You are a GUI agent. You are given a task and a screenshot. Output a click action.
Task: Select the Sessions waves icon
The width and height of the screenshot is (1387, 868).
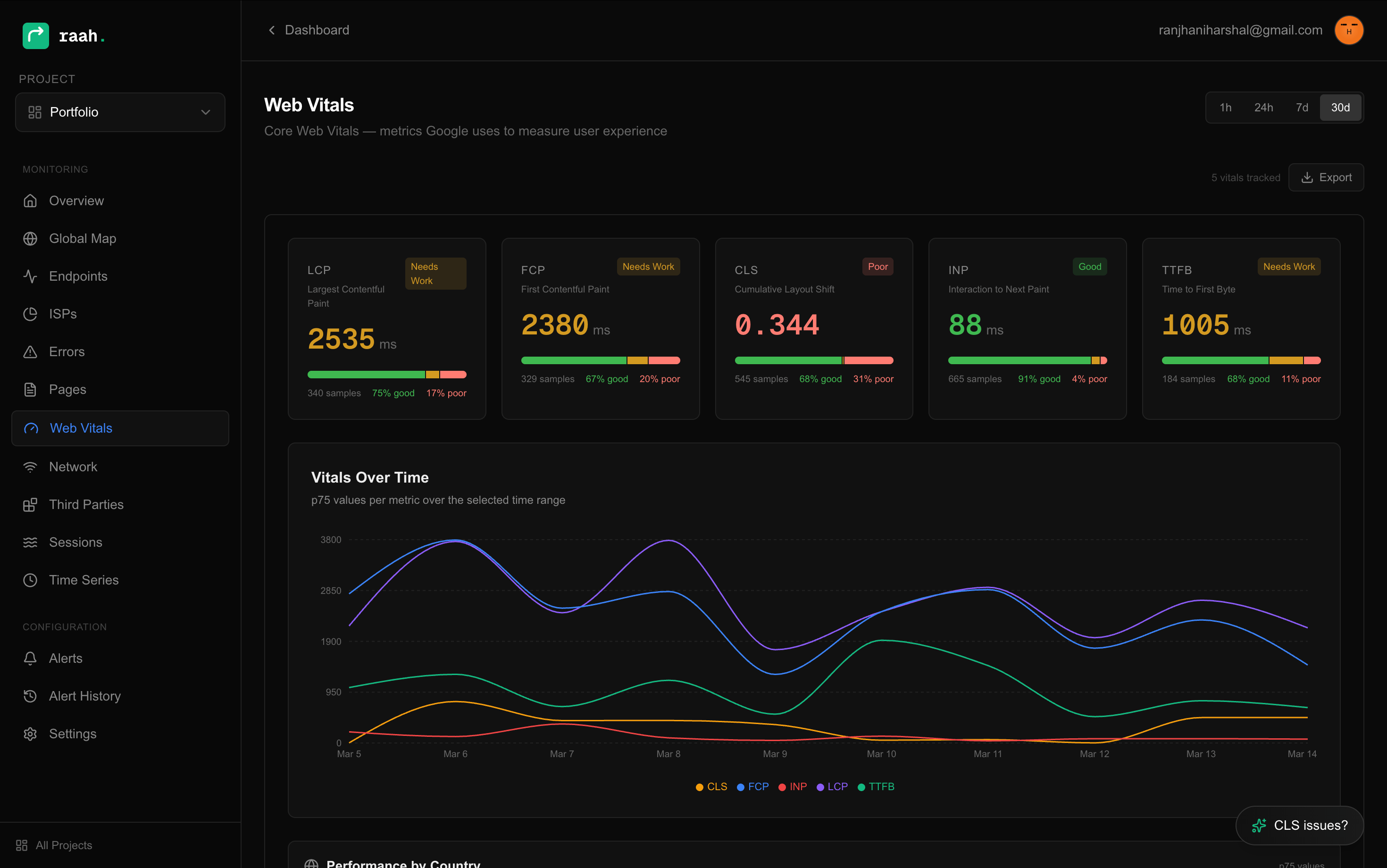tap(31, 542)
